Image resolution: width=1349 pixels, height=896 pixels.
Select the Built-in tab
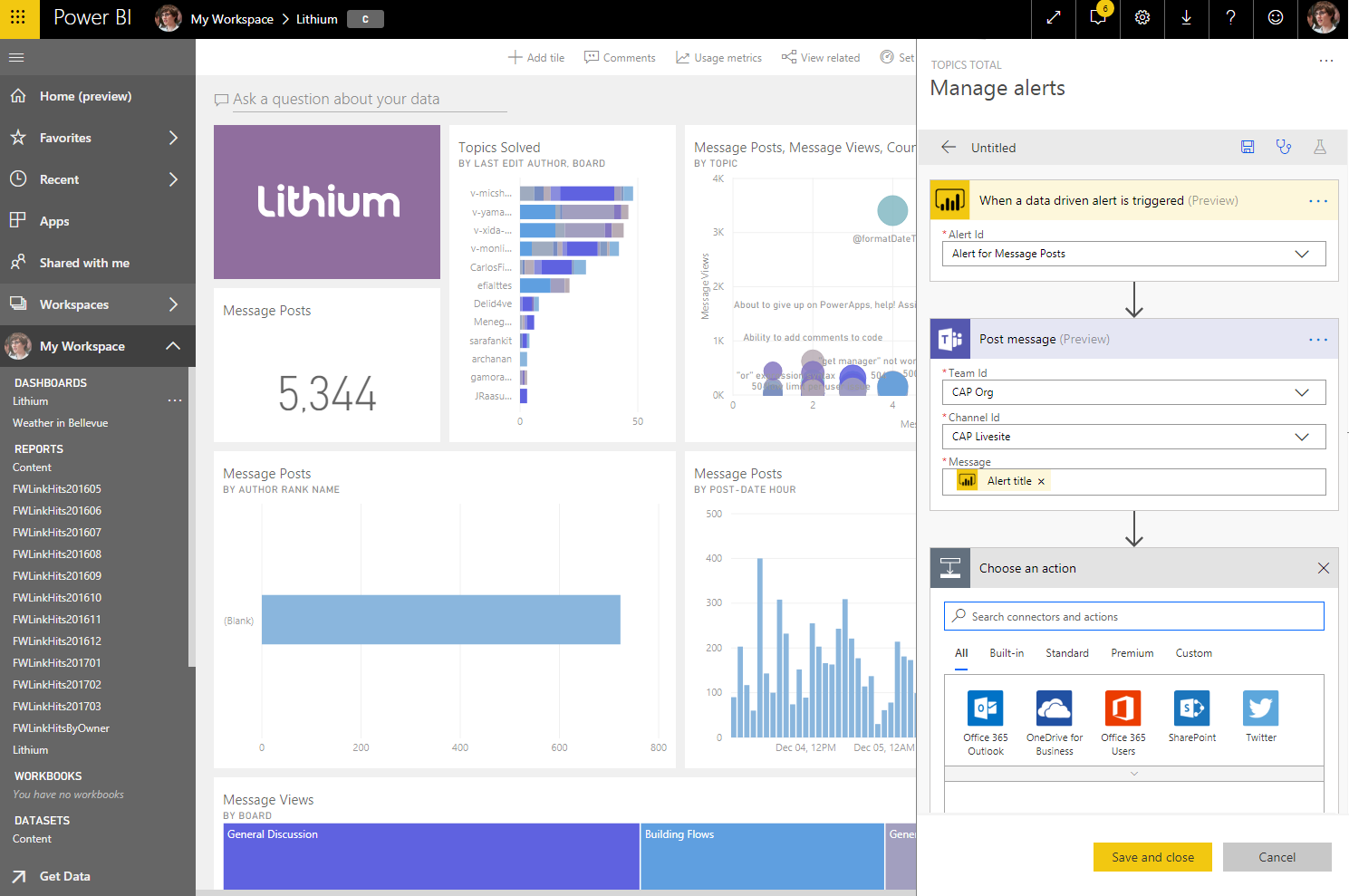(1007, 653)
